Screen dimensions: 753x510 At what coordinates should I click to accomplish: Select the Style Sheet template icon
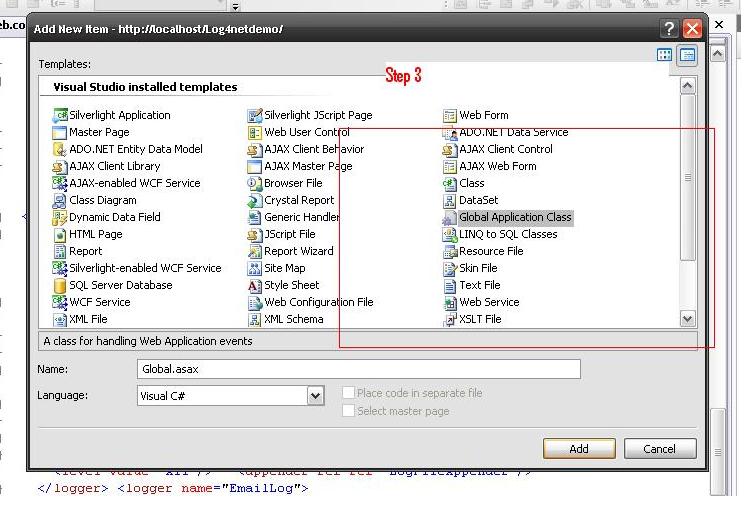[x=255, y=285]
